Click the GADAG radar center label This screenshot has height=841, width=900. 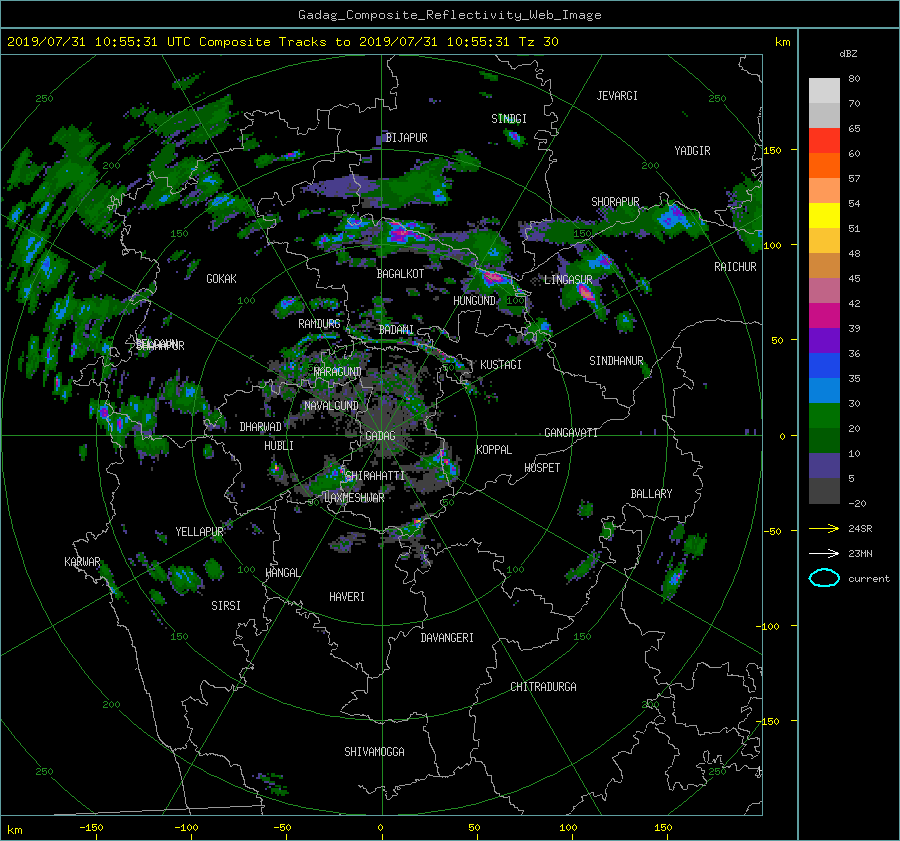[x=380, y=436]
